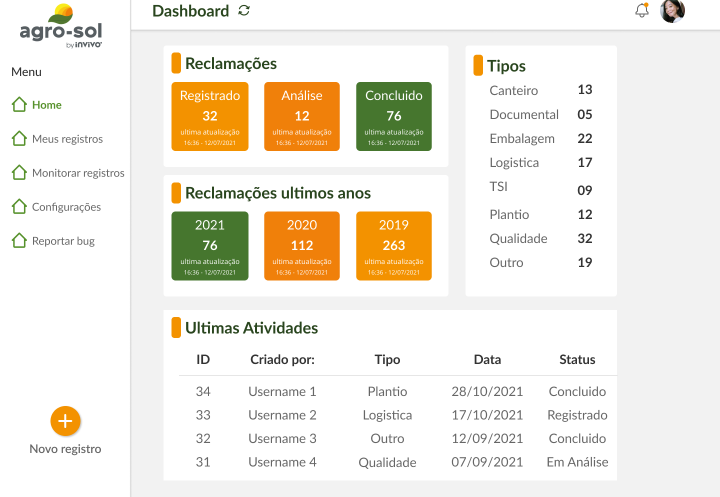Refresh the Dashboard with the reload icon
The image size is (720, 497).
coord(244,11)
